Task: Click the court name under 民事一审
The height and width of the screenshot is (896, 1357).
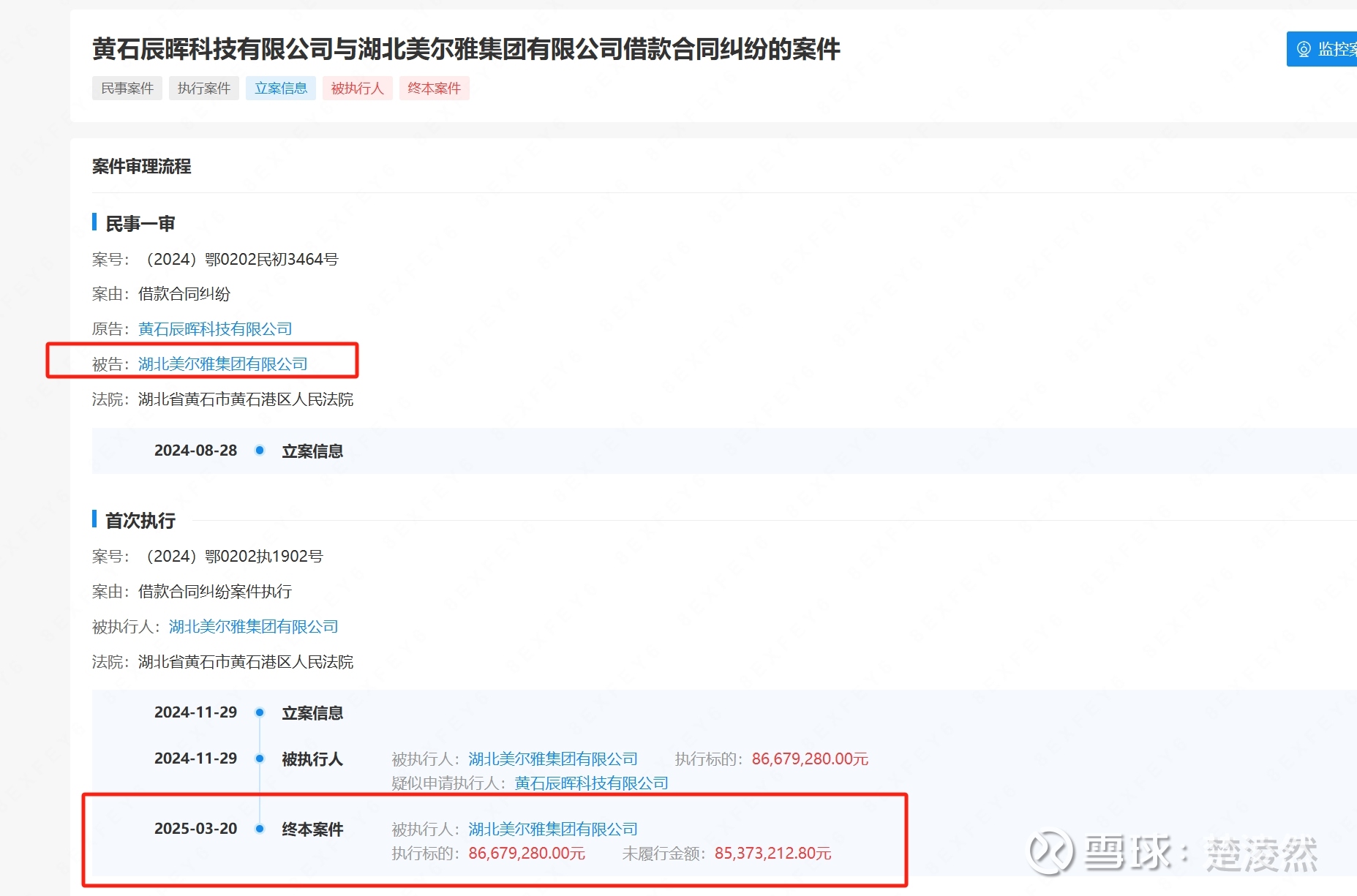Action: coord(246,399)
